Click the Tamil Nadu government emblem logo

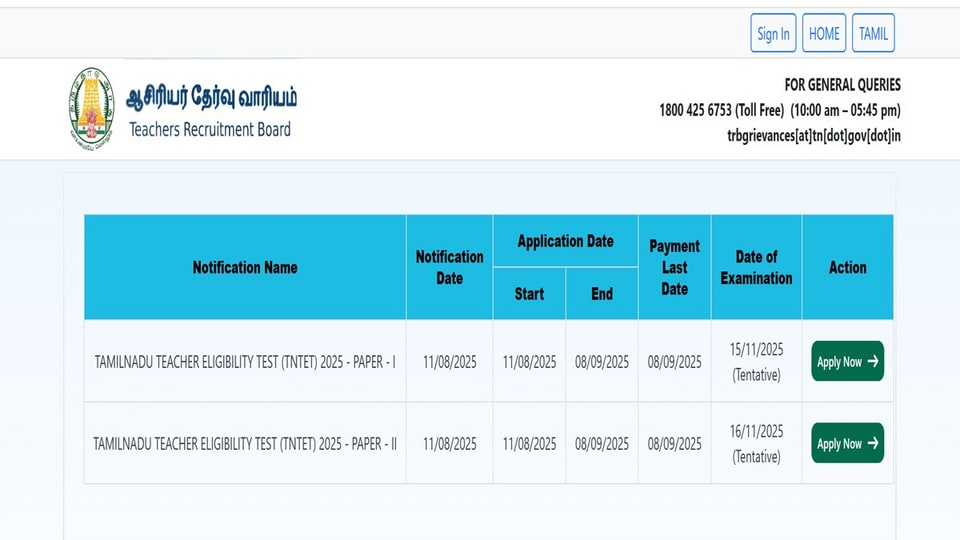tap(91, 108)
